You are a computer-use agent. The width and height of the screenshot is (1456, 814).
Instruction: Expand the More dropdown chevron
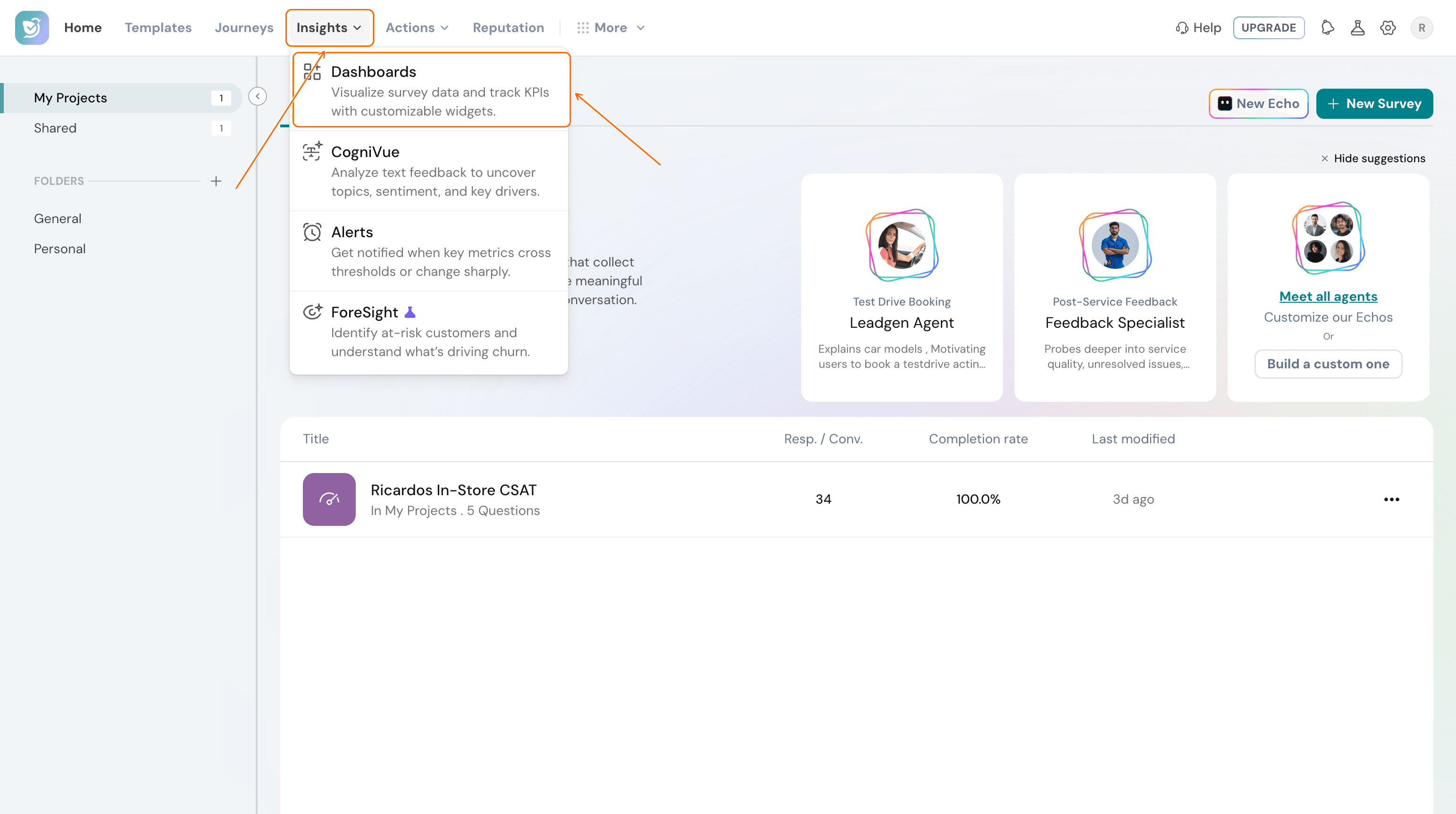pos(640,28)
